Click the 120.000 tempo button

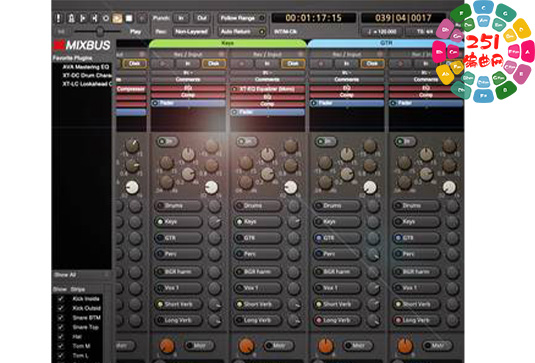[382, 31]
